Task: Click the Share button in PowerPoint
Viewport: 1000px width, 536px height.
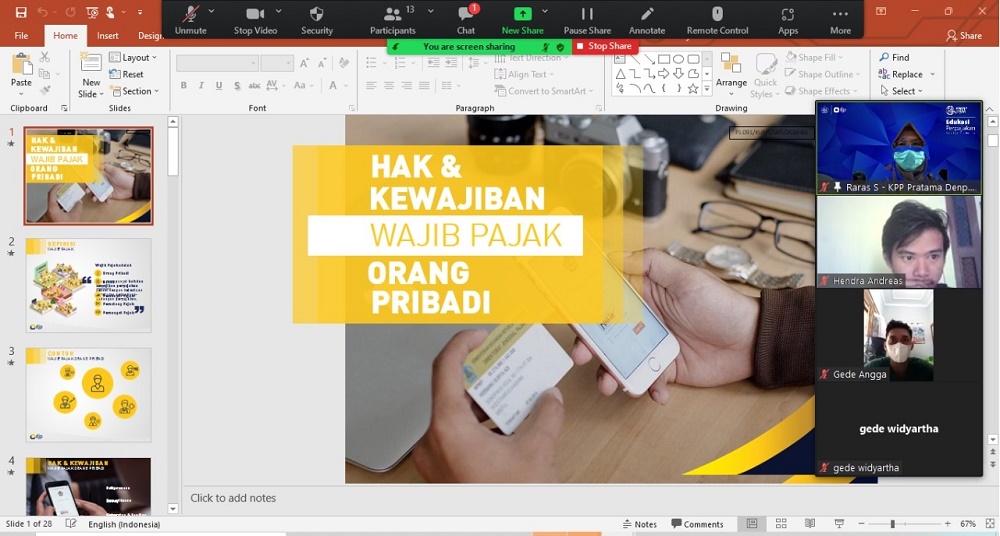Action: coord(964,36)
